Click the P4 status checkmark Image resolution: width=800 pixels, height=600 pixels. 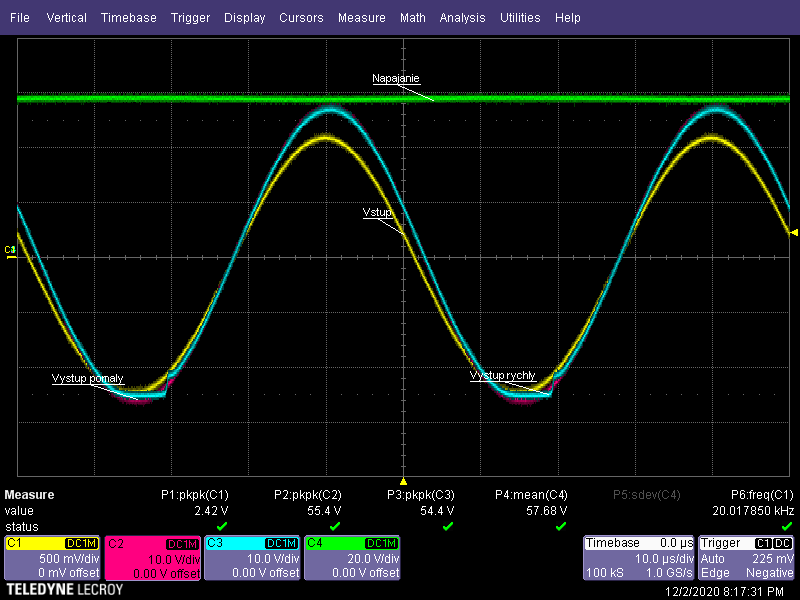[561, 526]
